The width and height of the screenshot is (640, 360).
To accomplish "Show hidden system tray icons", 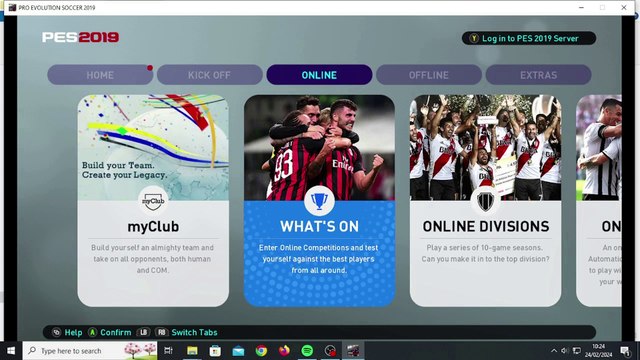I will coord(554,351).
